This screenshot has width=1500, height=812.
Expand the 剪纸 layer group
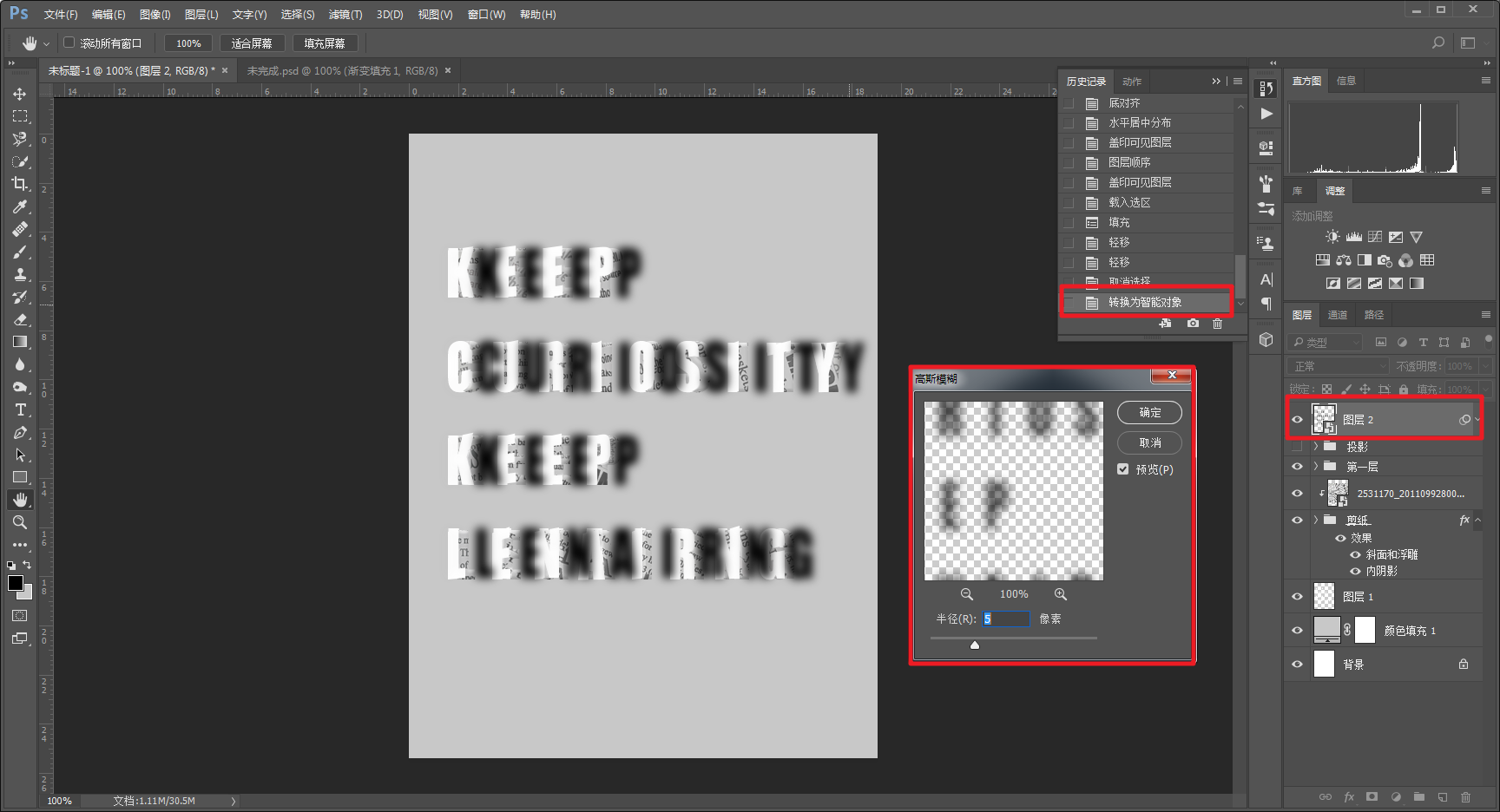1316,521
